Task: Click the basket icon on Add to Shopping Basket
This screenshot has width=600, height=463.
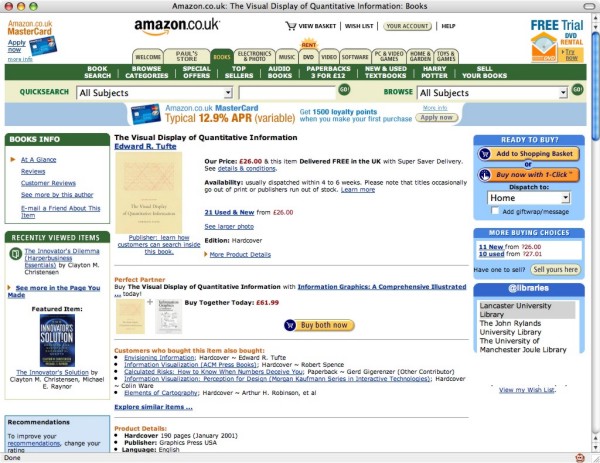Action: point(485,154)
